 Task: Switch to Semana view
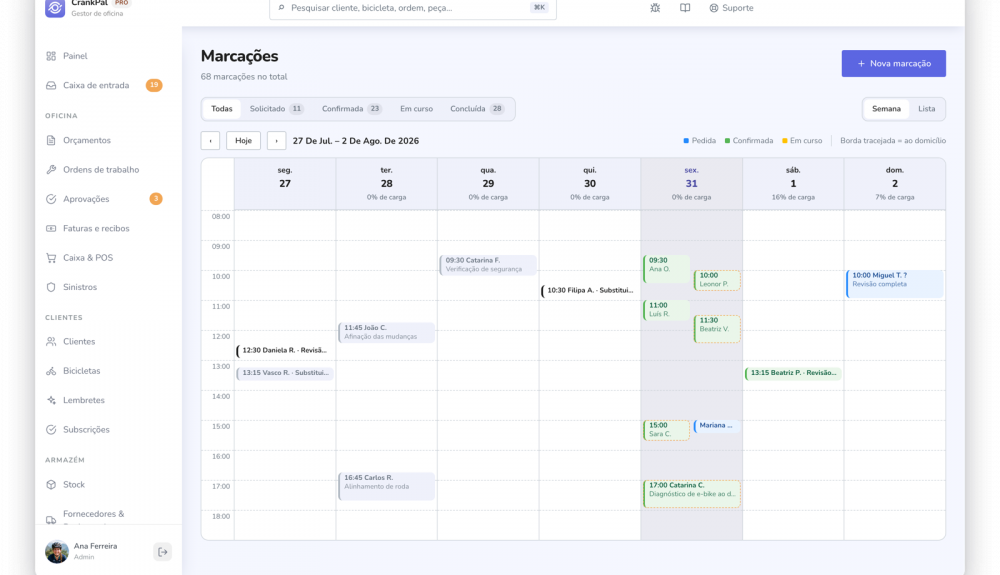[x=886, y=109]
